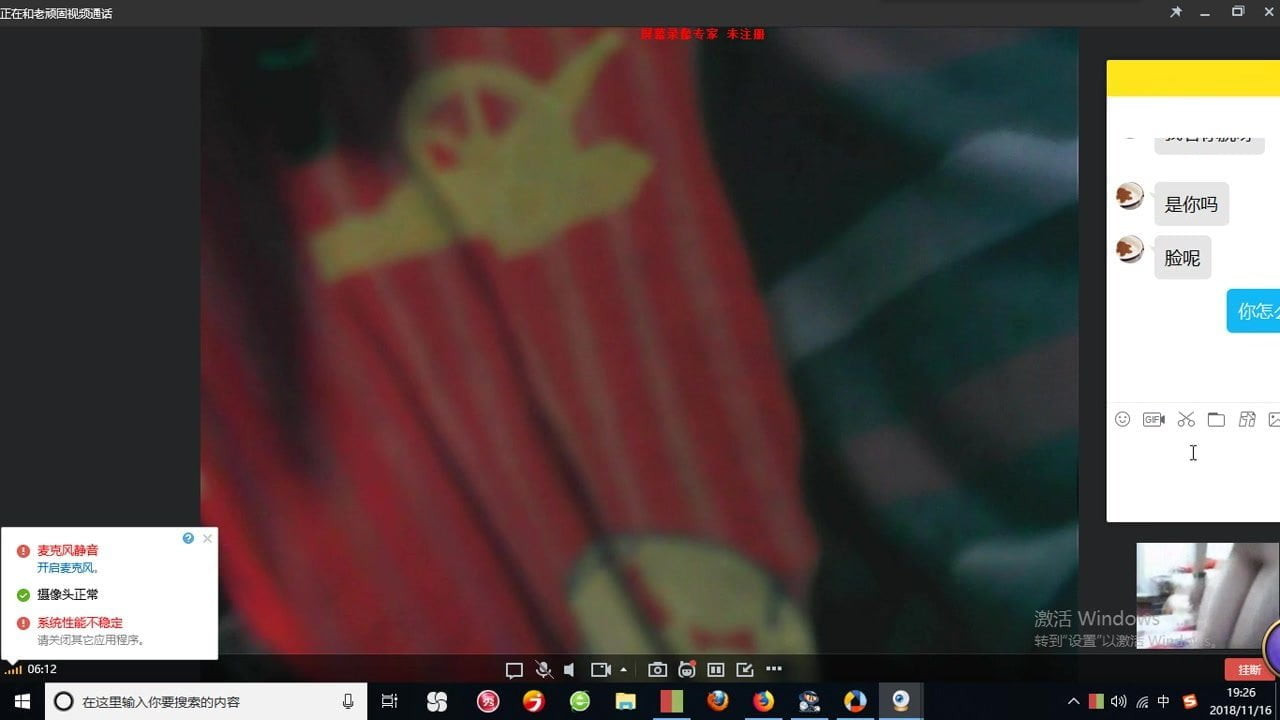Open the four-leaf fan app on taskbar

coord(437,701)
